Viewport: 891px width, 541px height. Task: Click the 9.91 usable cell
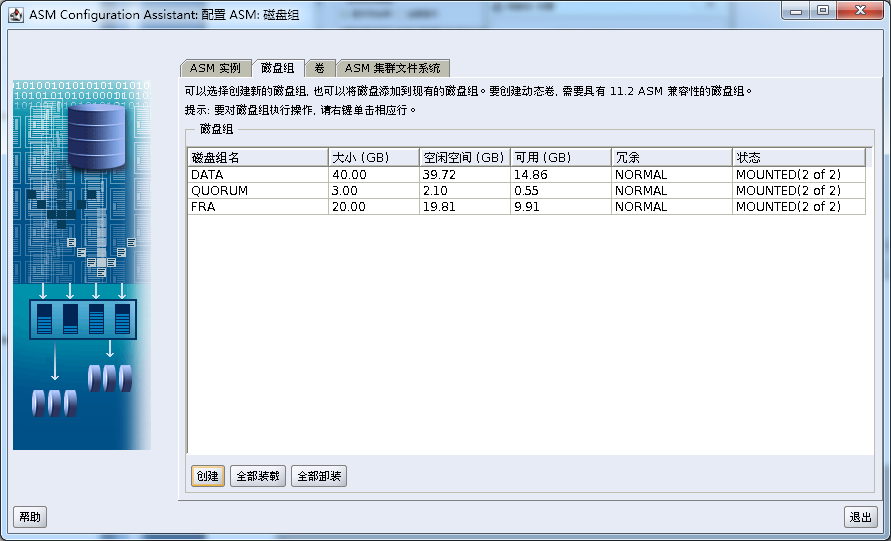pos(560,206)
